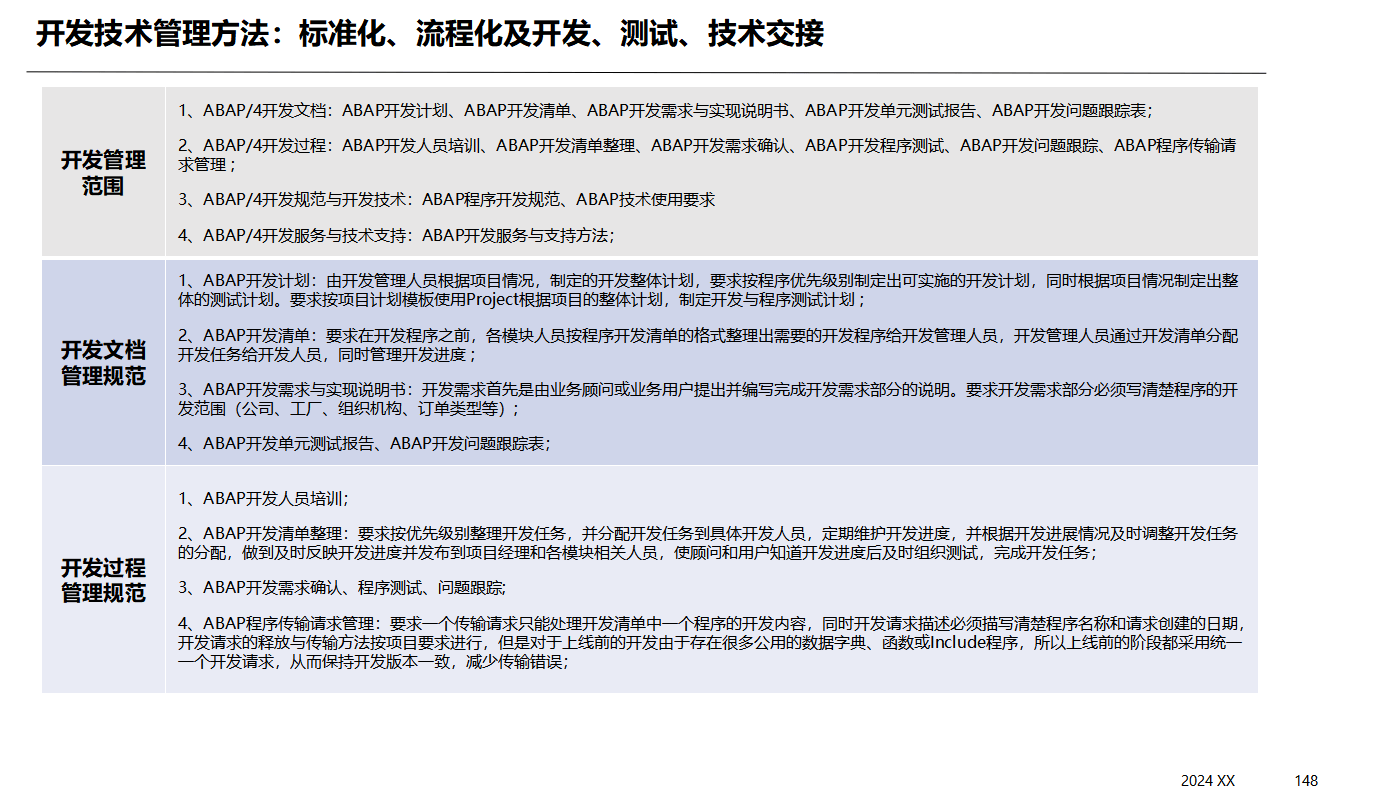Select the 开发文档管理规范 row header

click(x=103, y=363)
